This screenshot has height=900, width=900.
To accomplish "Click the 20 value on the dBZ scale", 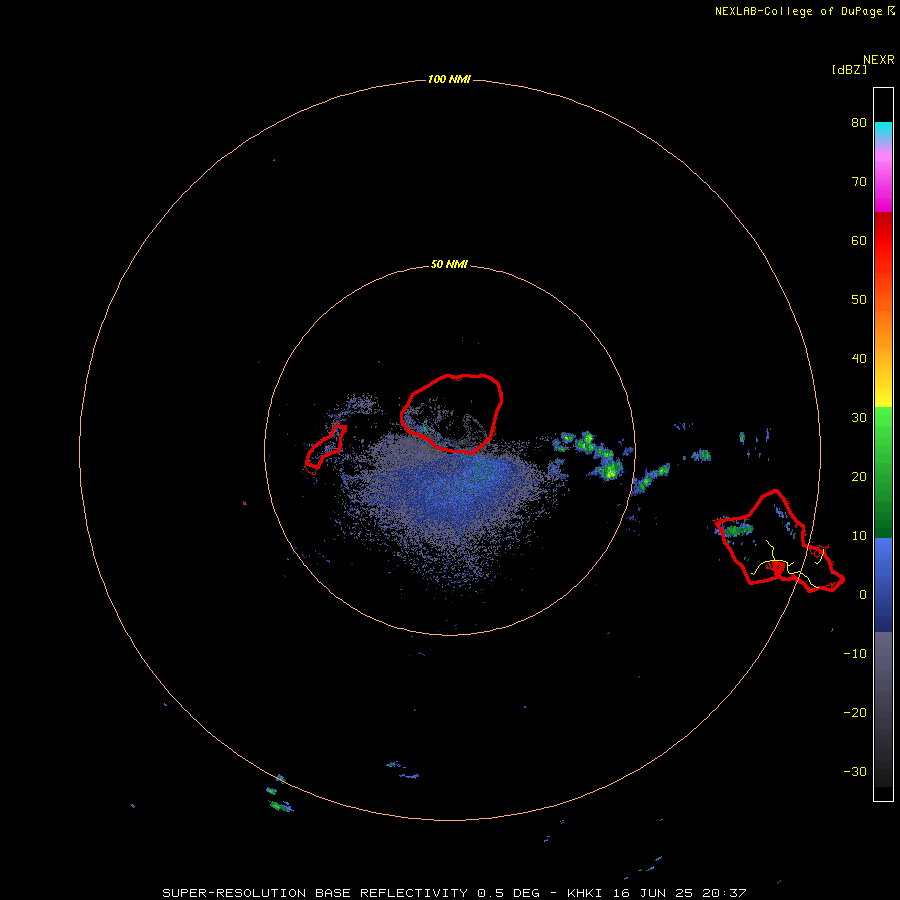I will [x=859, y=477].
